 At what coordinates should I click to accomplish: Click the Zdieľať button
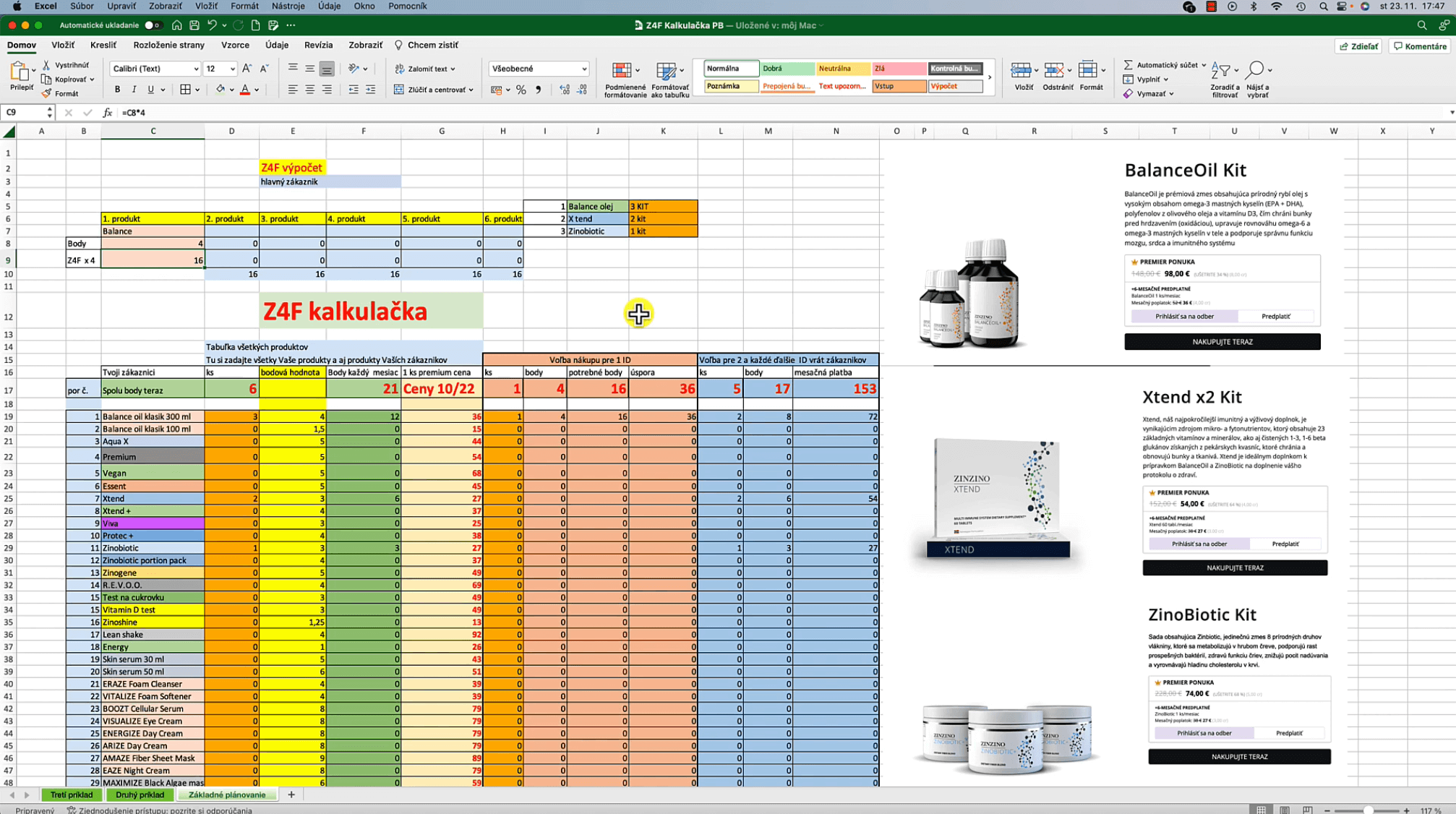[x=1358, y=46]
